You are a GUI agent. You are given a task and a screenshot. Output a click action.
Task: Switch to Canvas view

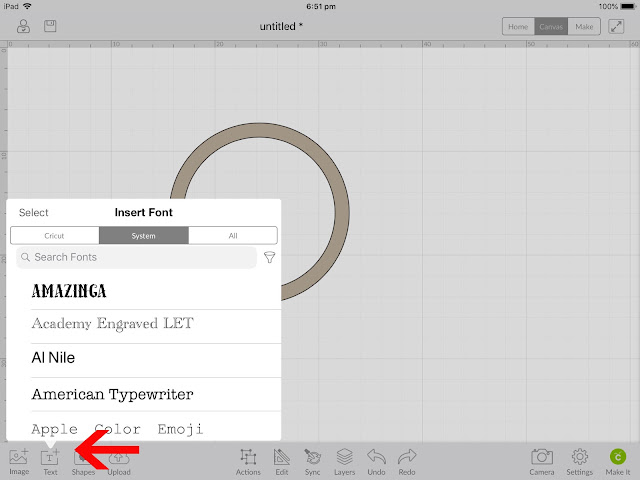(551, 27)
